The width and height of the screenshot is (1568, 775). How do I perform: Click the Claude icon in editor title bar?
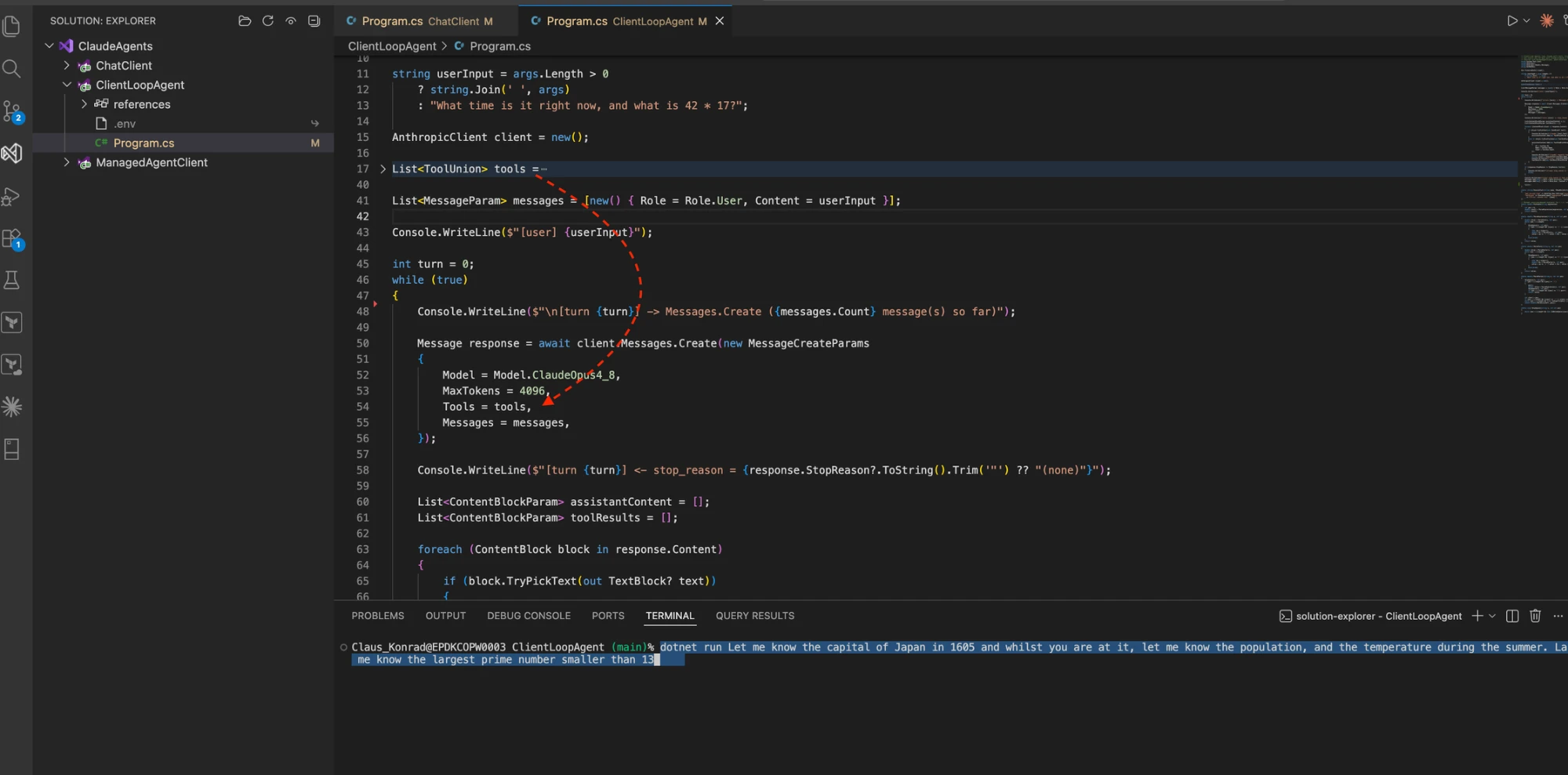tap(1547, 21)
